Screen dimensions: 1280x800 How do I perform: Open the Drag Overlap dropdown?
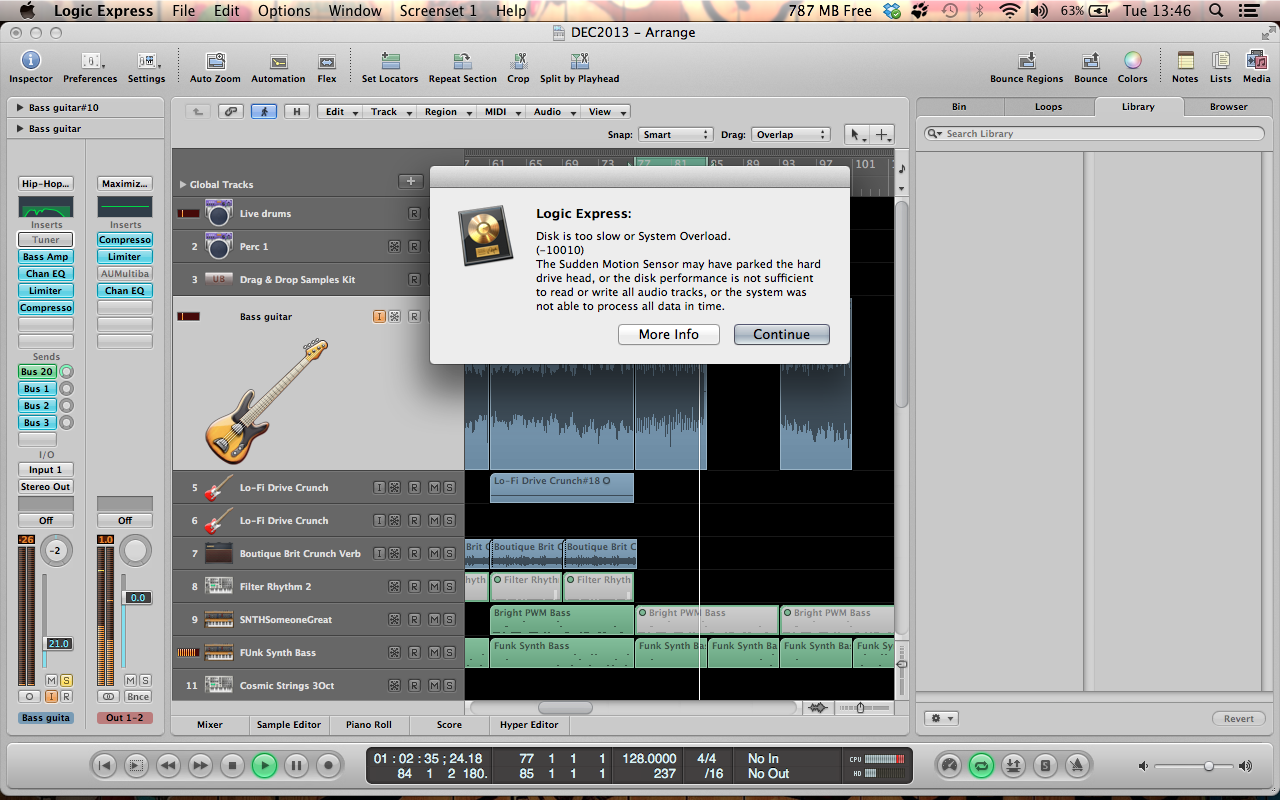pyautogui.click(x=791, y=135)
